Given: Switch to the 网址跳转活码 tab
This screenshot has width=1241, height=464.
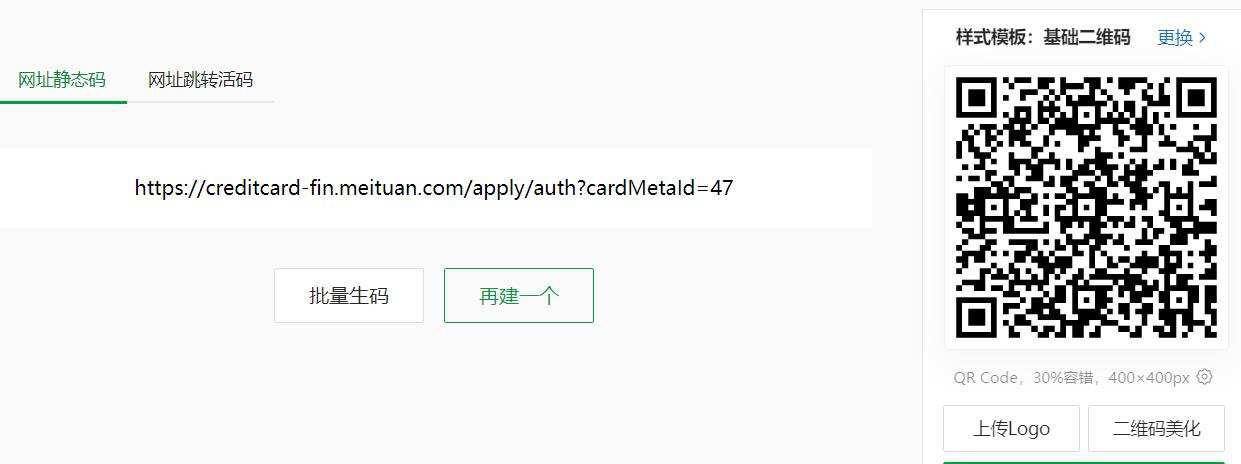Looking at the screenshot, I should pos(200,80).
